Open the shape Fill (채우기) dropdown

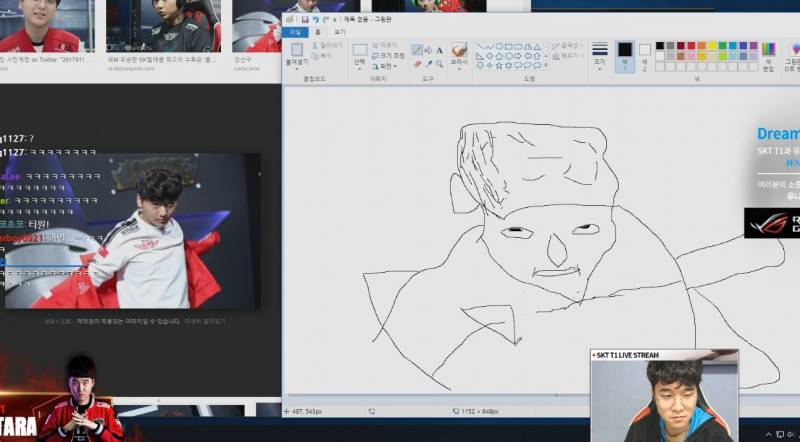pyautogui.click(x=567, y=56)
